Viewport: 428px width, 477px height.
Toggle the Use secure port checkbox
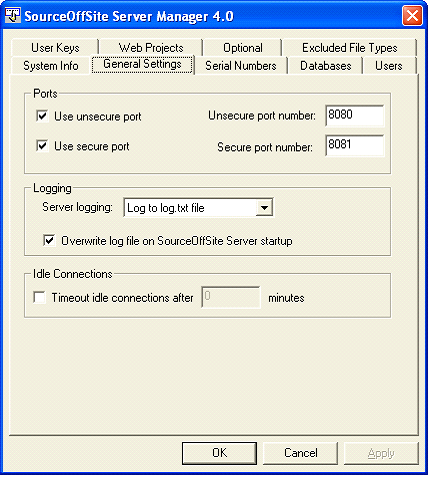tap(42, 146)
